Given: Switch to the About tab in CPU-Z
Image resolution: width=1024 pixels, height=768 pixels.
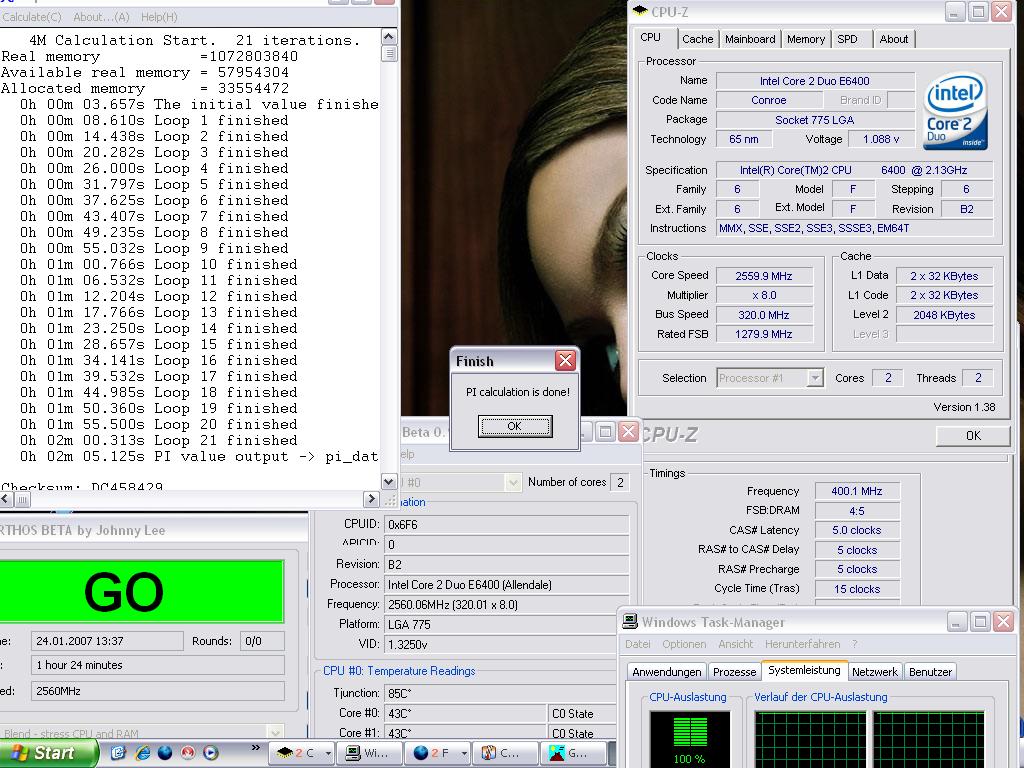Looking at the screenshot, I should tap(893, 39).
